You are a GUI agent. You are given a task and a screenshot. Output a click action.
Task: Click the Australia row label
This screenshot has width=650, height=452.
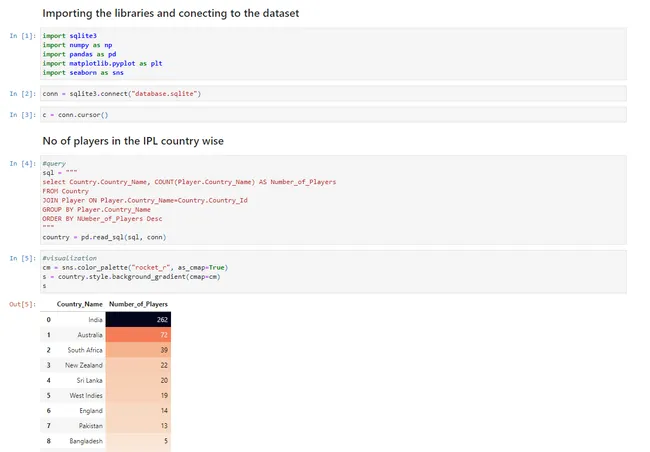click(x=90, y=335)
